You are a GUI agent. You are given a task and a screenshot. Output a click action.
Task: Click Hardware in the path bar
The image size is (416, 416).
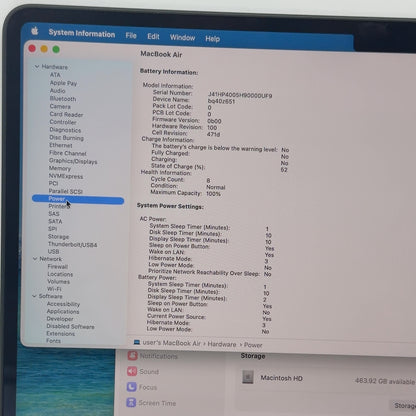(x=222, y=344)
